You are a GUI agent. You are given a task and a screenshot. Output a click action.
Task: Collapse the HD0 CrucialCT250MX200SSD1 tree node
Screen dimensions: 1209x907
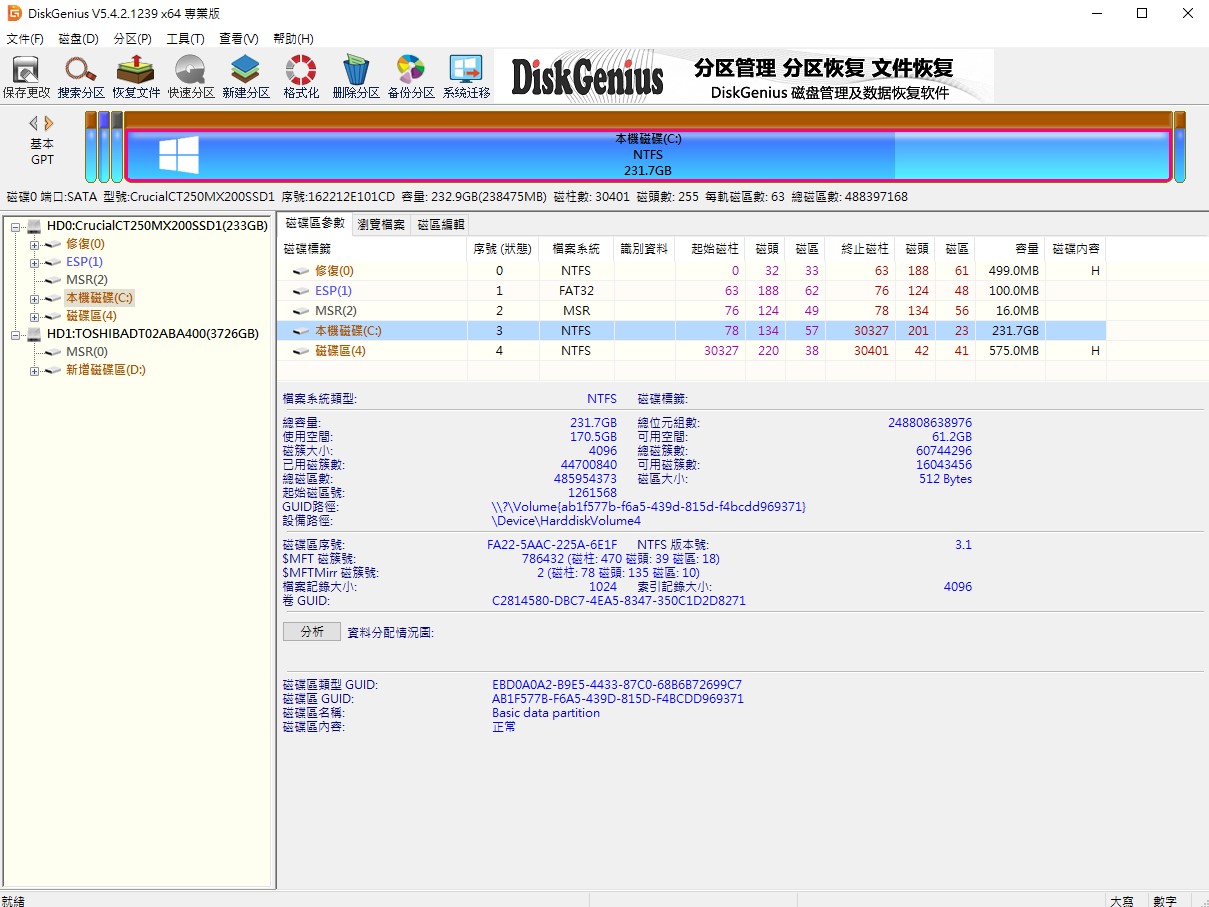tap(16, 226)
